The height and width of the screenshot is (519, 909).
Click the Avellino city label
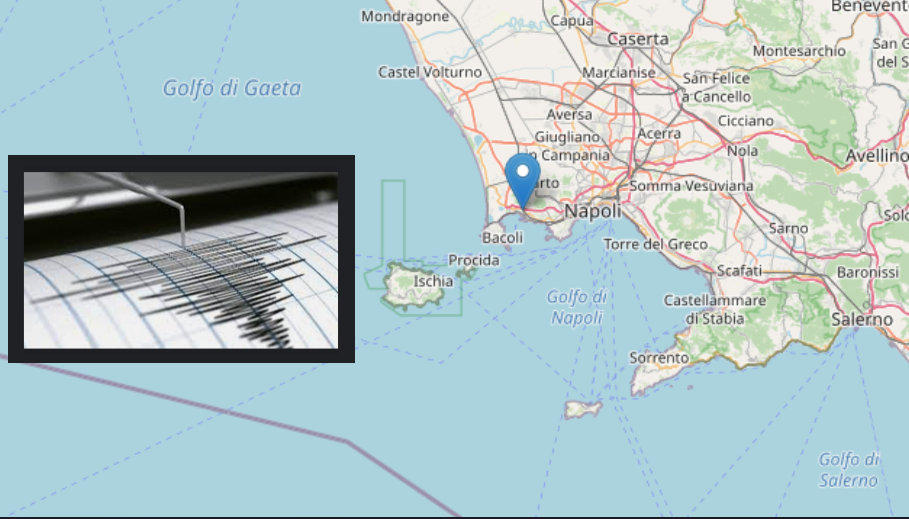pos(876,155)
